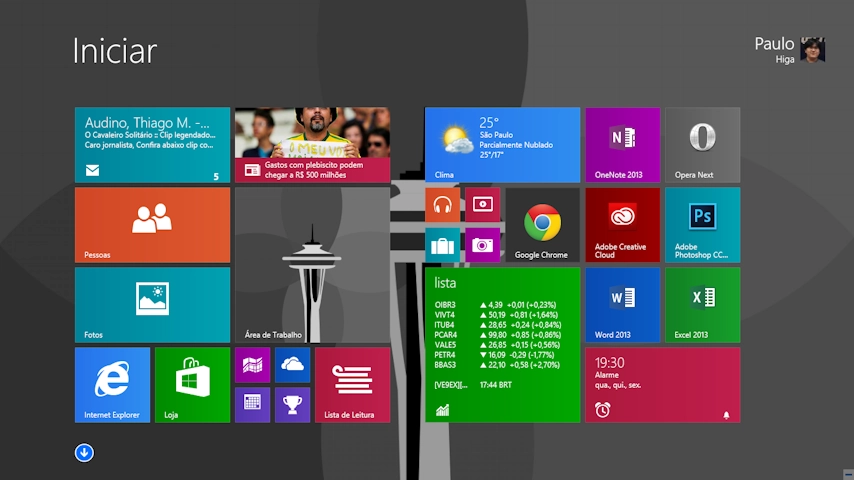Open the Área de Trabalho desktop tile
Screen dimensions: 854x480
[313, 265]
